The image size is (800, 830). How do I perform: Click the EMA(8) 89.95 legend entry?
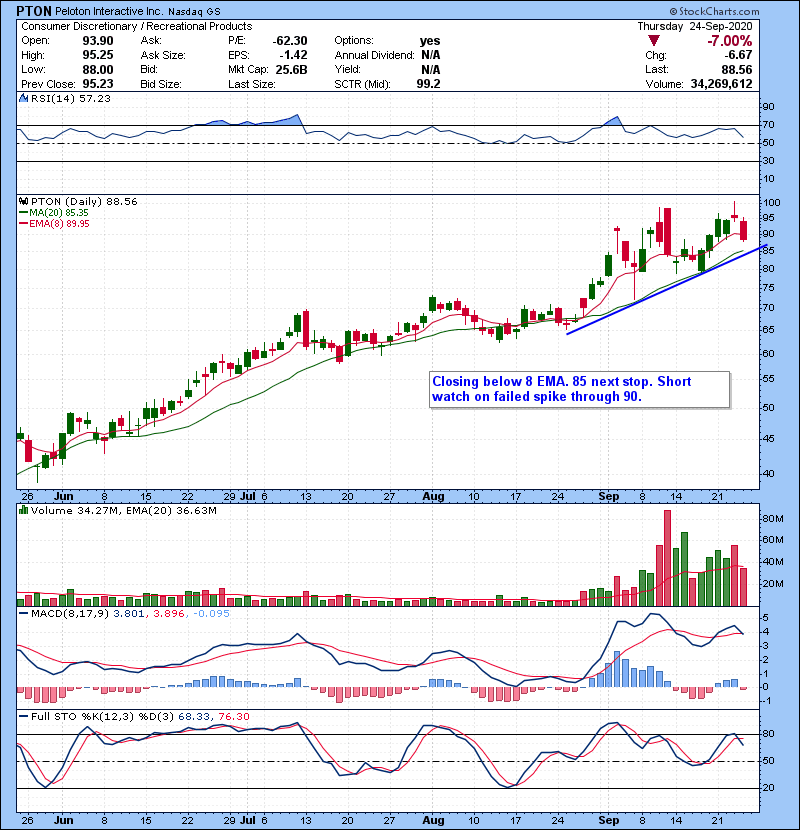59,223
